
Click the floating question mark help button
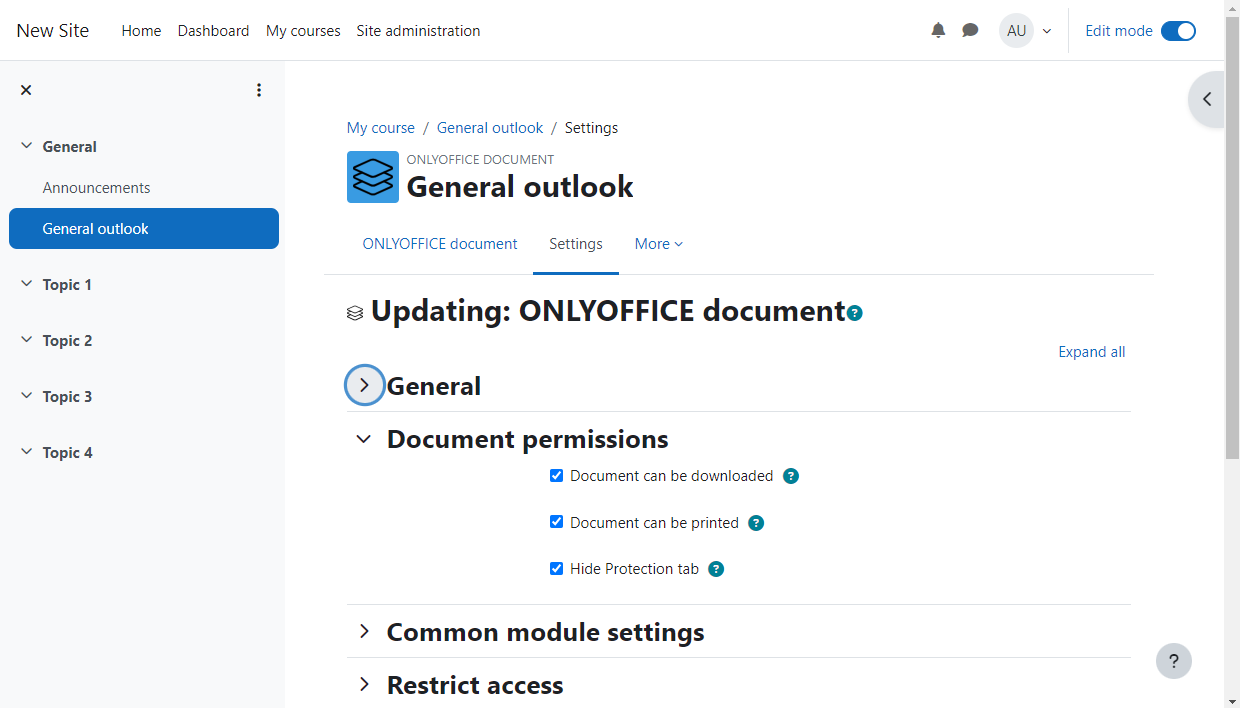click(1174, 661)
